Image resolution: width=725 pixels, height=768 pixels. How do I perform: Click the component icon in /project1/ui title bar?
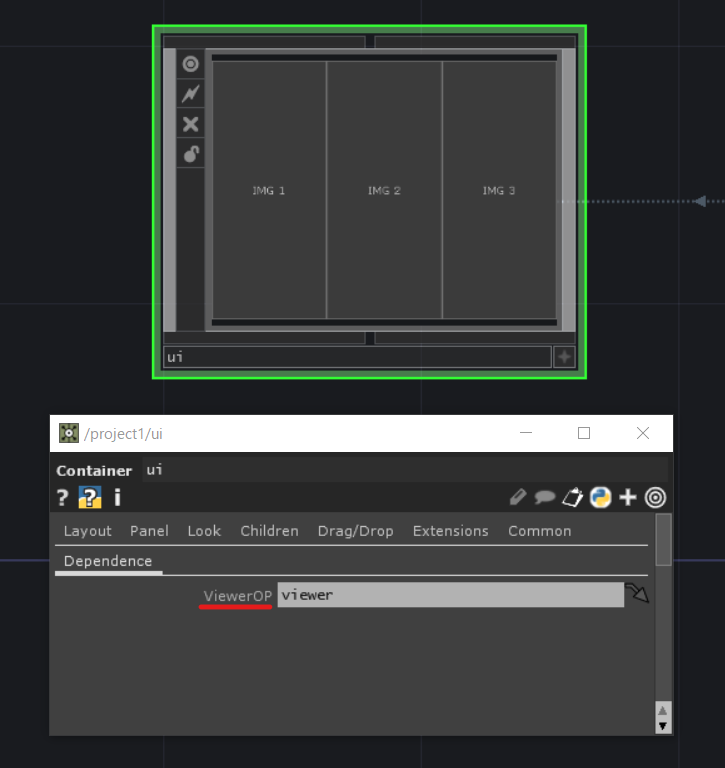[69, 433]
